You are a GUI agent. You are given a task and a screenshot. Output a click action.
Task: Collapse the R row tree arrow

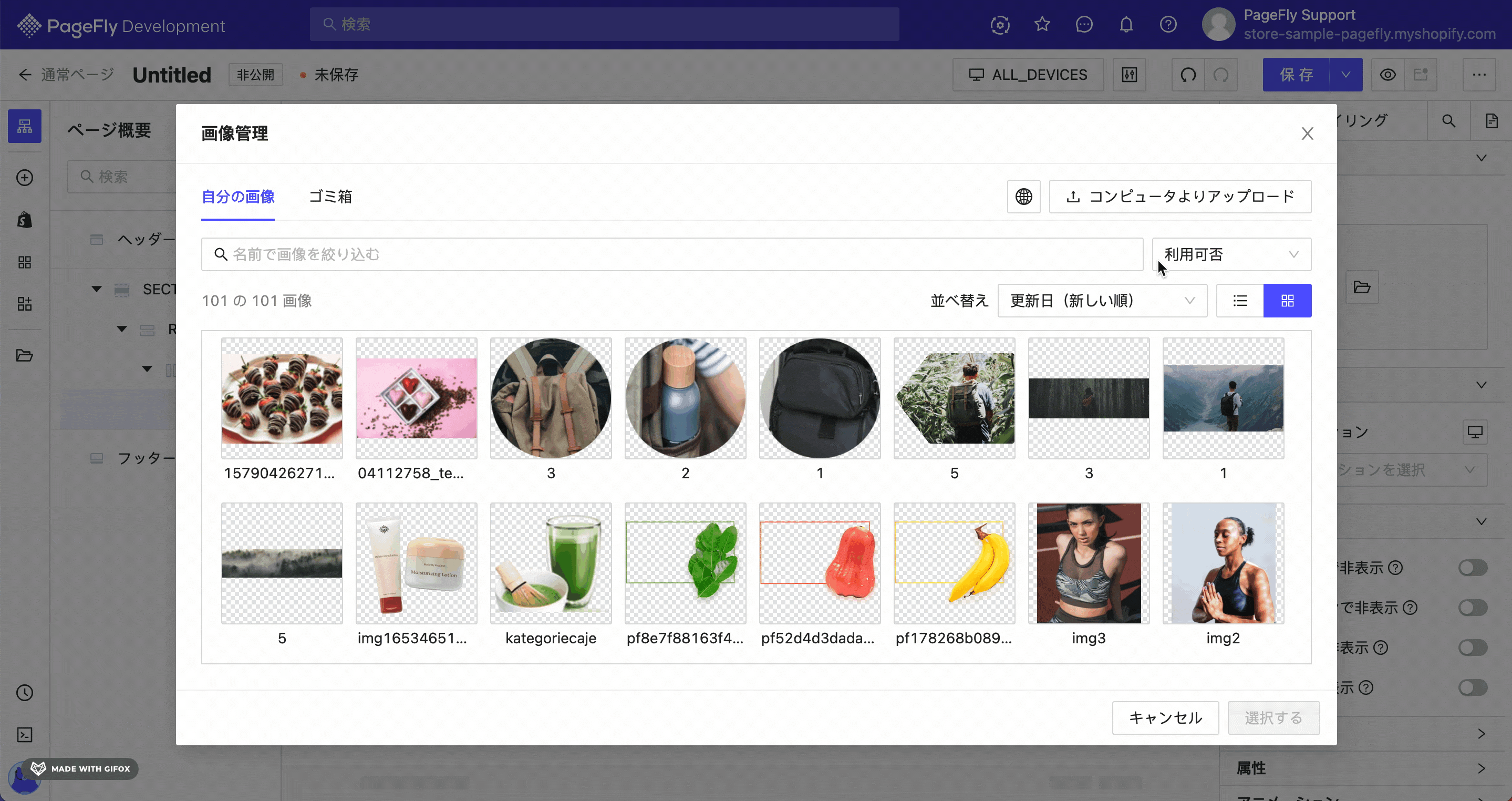coord(121,329)
